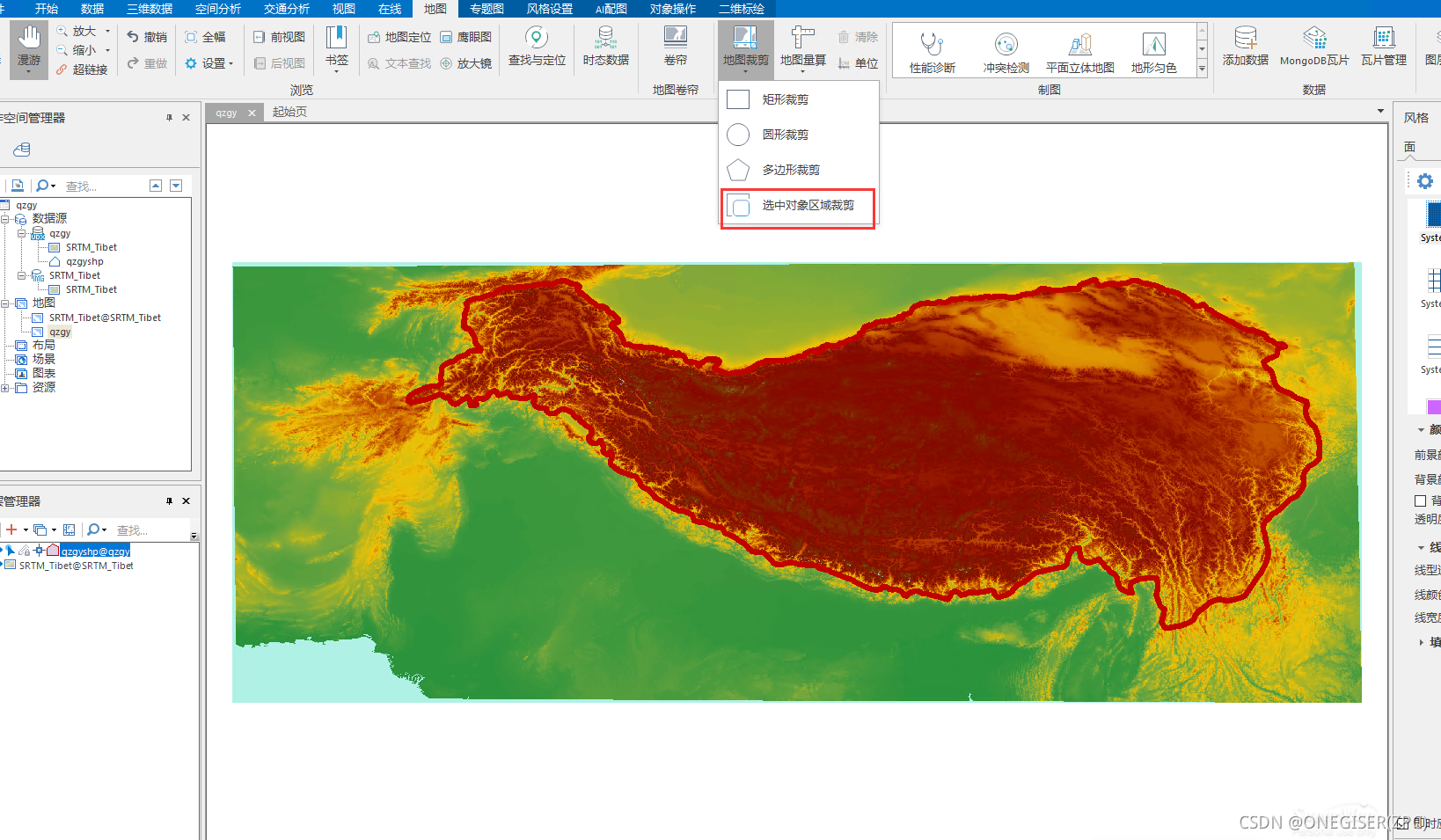Select the purple fill symbol swatch

pyautogui.click(x=1434, y=406)
